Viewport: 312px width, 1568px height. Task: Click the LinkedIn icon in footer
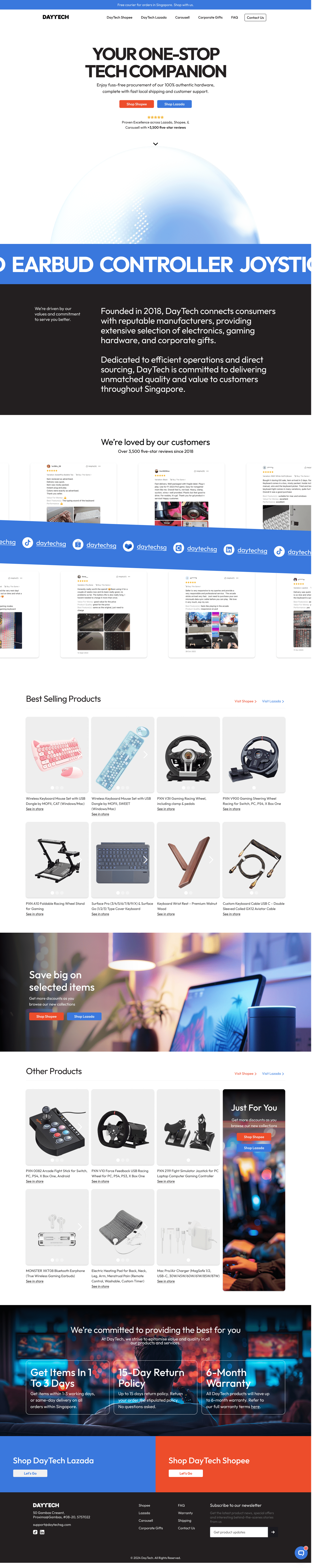point(42,1532)
